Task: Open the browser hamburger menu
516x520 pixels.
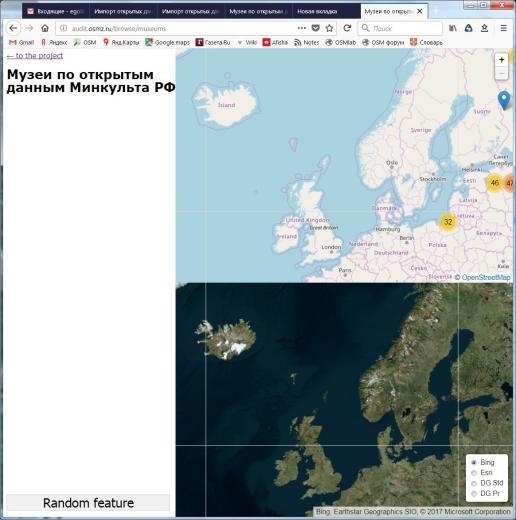Action: coord(503,28)
